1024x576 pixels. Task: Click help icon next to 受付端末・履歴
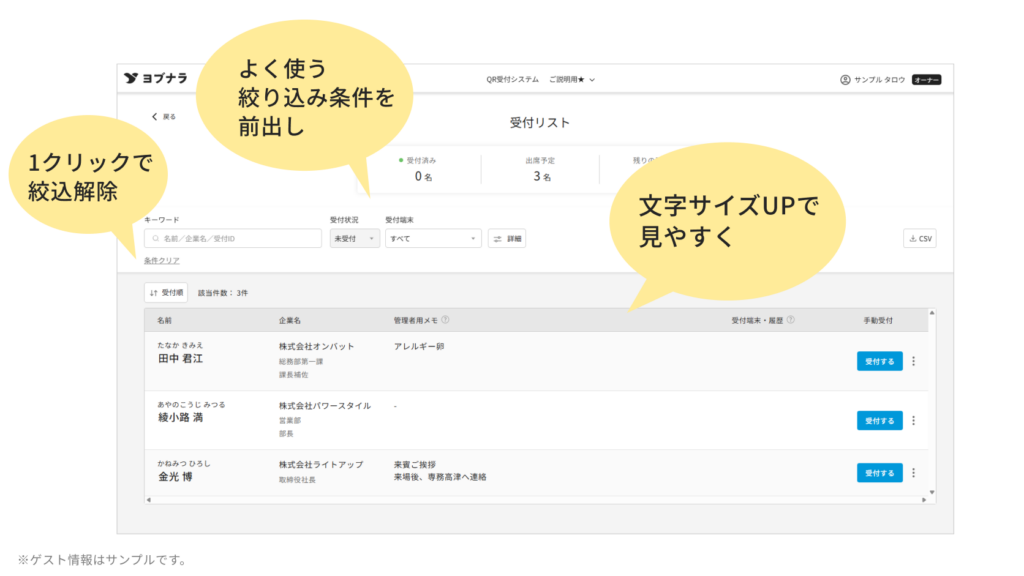(791, 320)
